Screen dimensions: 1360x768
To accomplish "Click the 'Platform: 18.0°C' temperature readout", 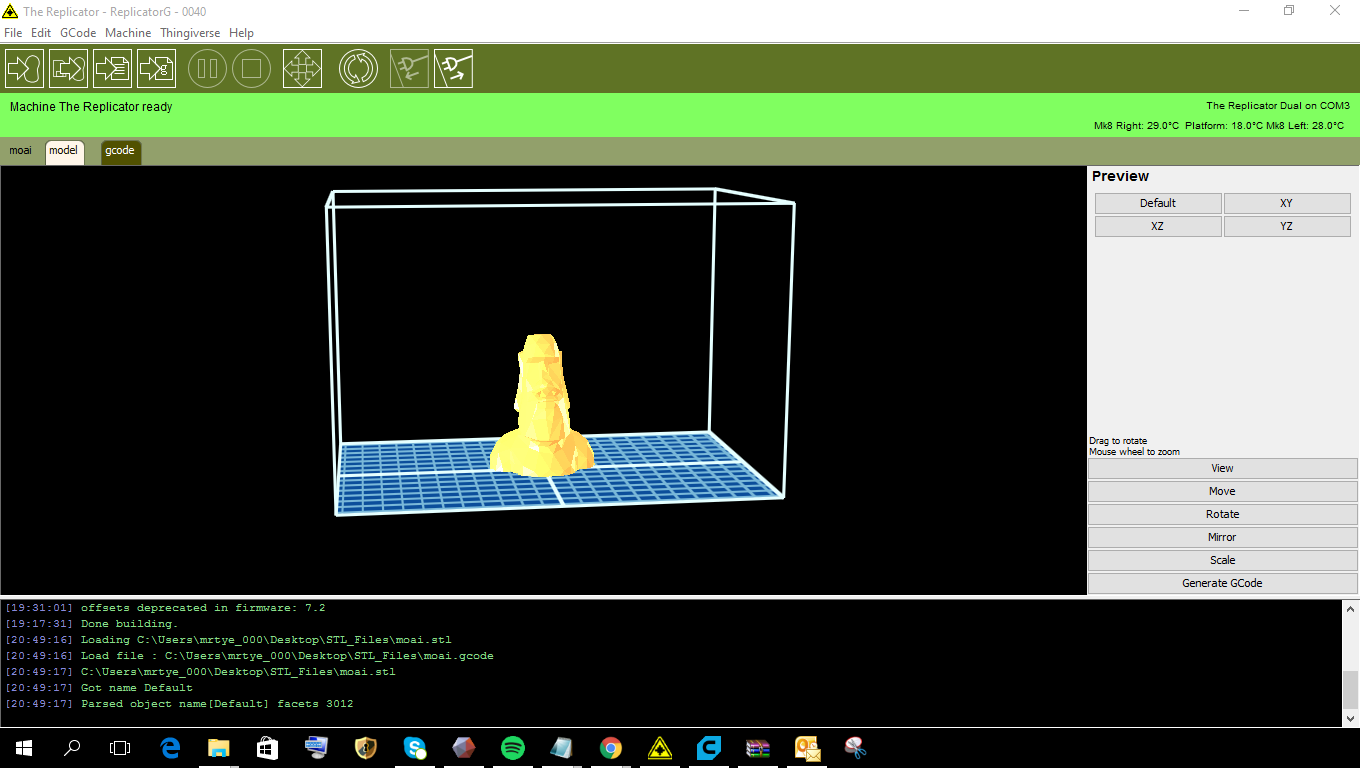I will (x=1224, y=126).
